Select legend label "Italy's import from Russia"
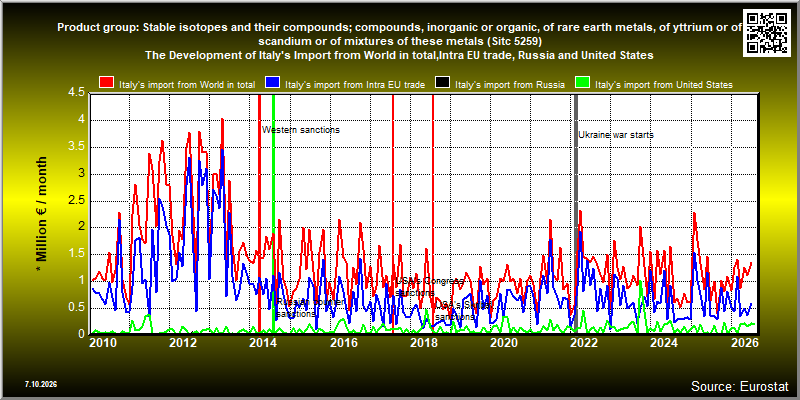This screenshot has height=400, width=800. (509, 85)
